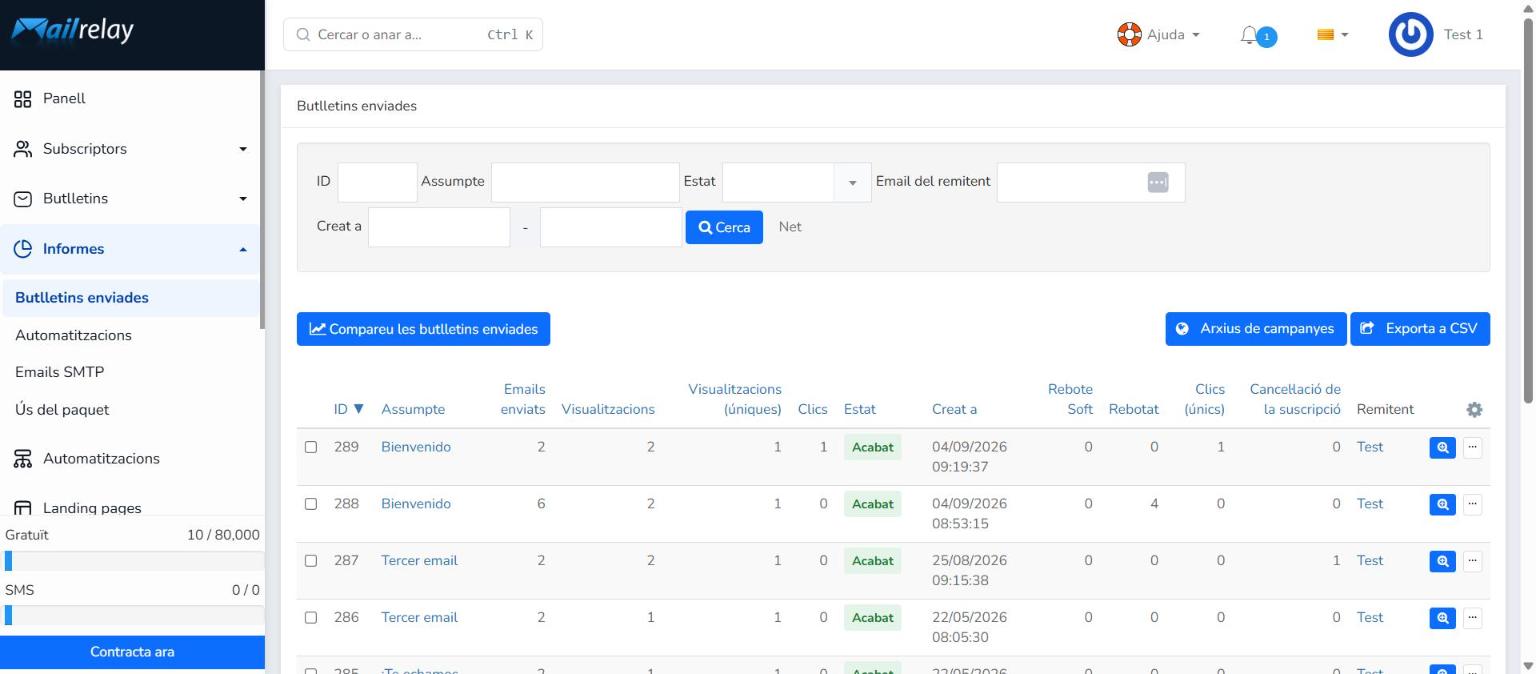The image size is (1536, 674).
Task: Click the Catalan flag language icon
Action: pos(1326,35)
